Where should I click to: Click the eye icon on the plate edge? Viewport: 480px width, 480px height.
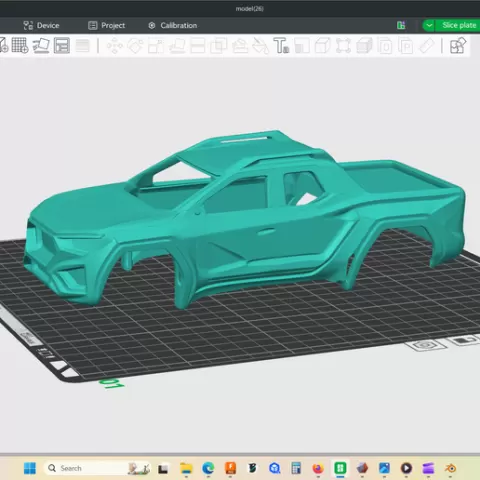(425, 345)
